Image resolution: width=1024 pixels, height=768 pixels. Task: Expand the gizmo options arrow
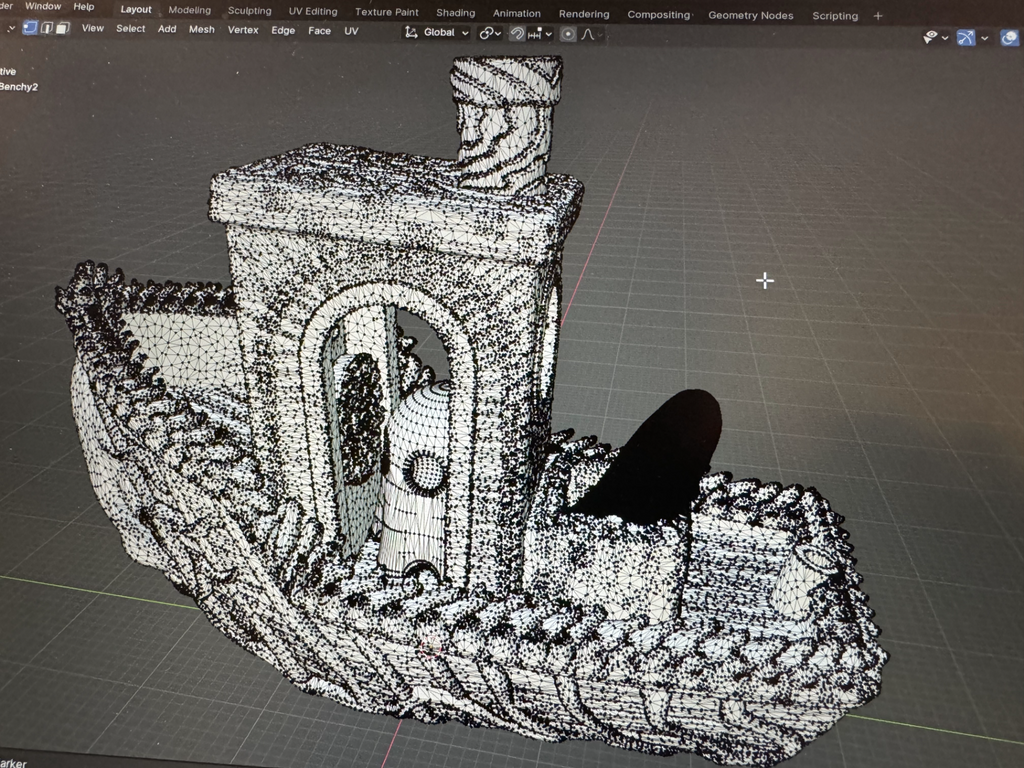(984, 39)
